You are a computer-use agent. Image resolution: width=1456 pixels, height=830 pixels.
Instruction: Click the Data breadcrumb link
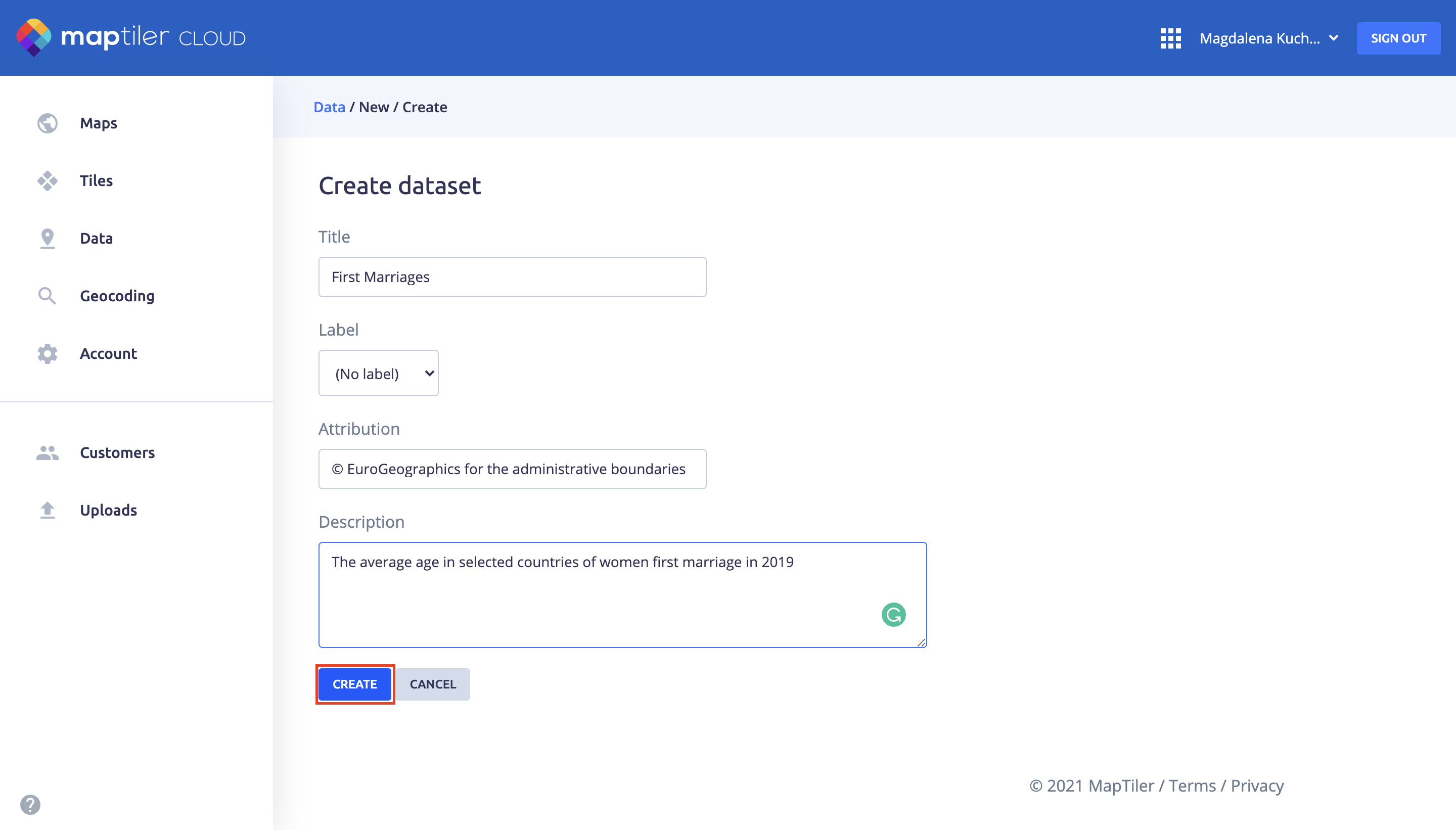(329, 107)
